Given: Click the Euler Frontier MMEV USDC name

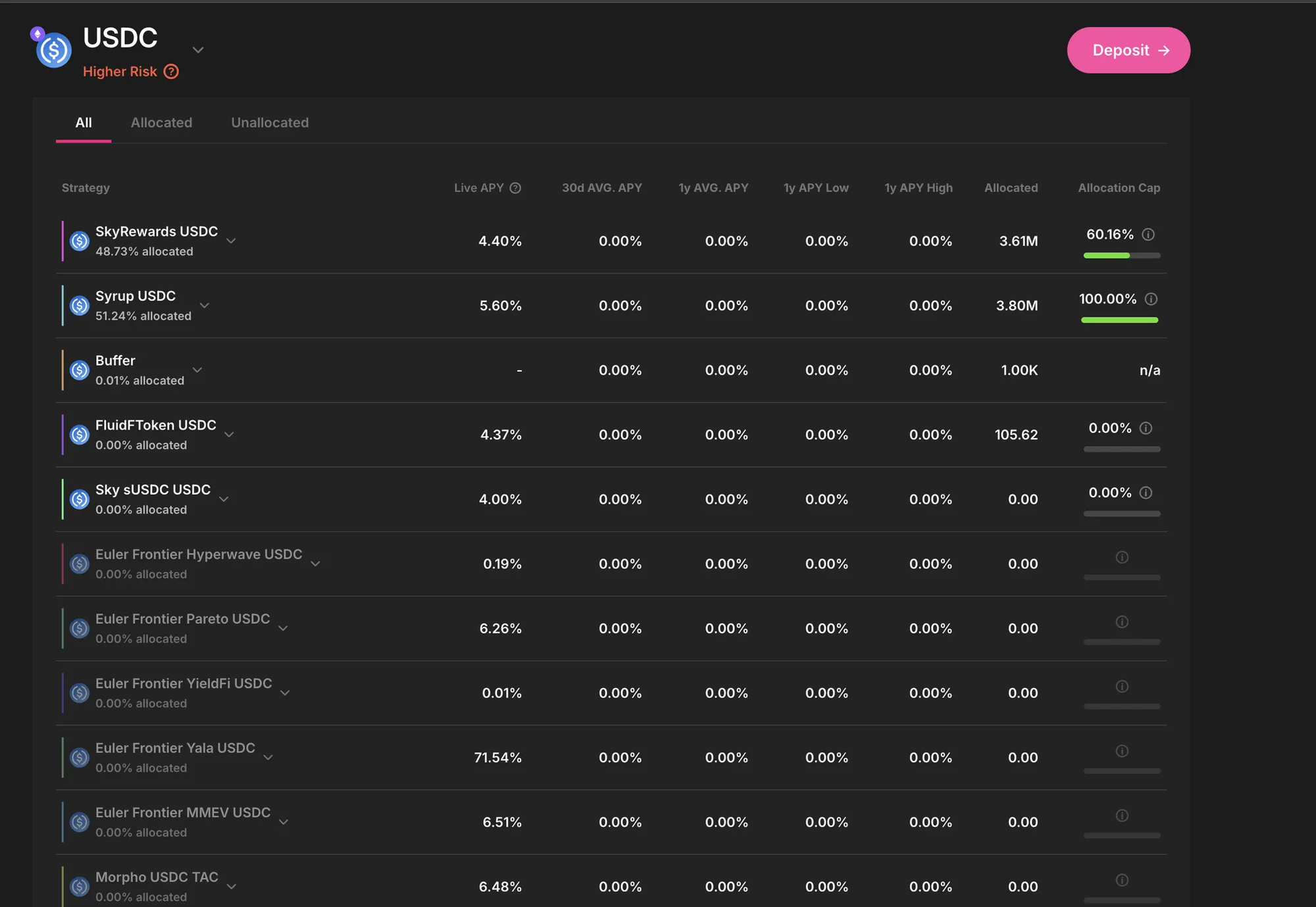Looking at the screenshot, I should [183, 812].
